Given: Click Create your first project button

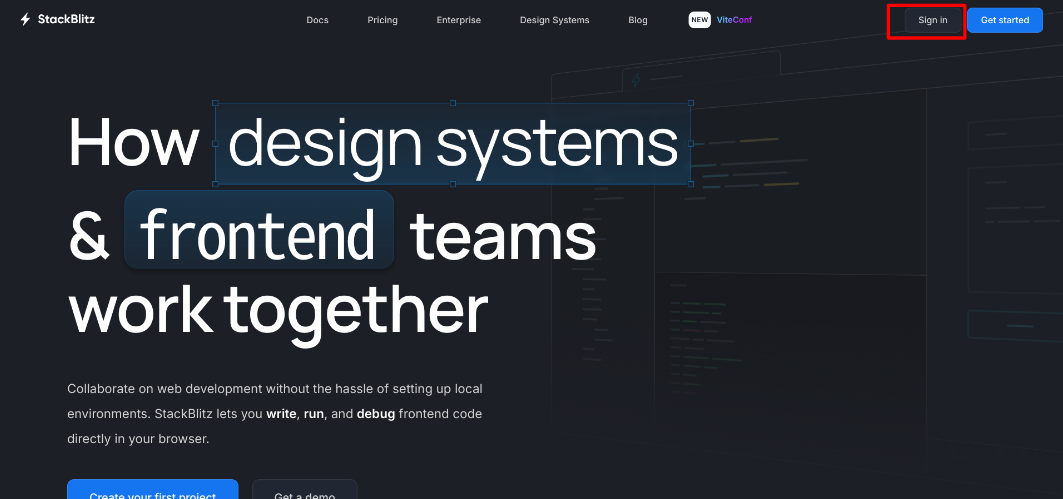Looking at the screenshot, I should pyautogui.click(x=152, y=489).
